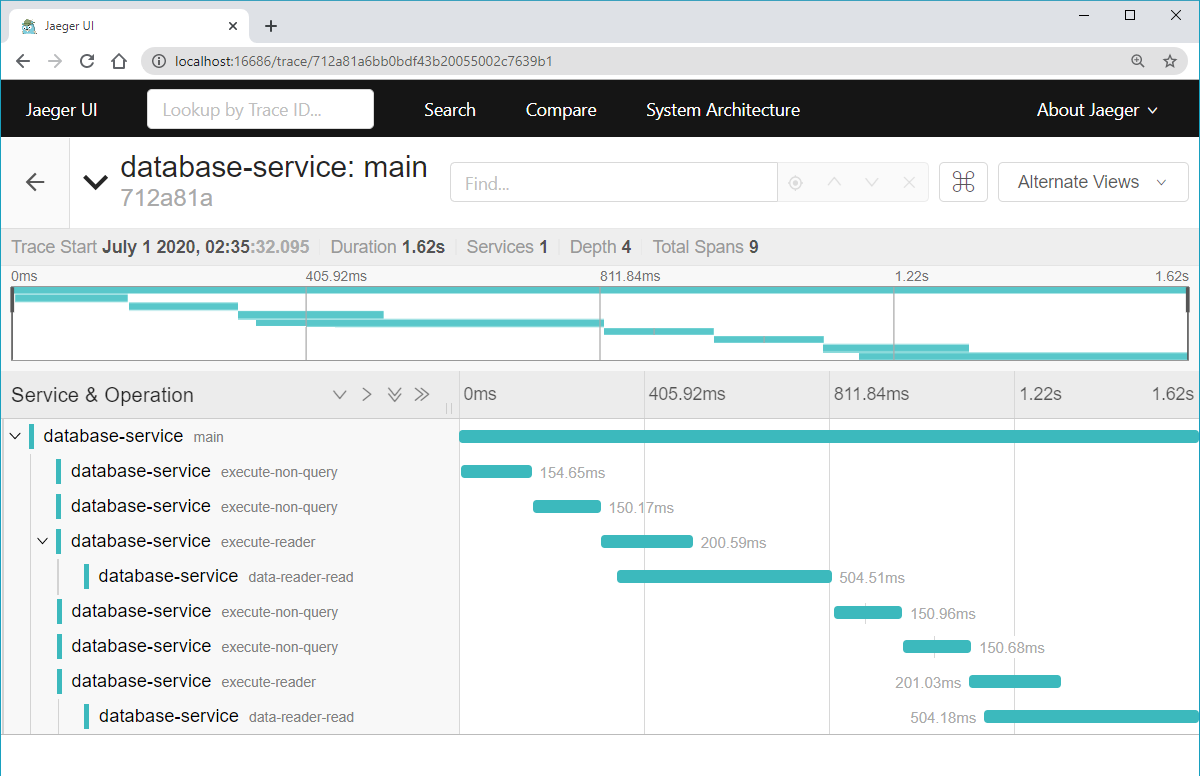Open the Alternate Views dropdown

coord(1092,182)
